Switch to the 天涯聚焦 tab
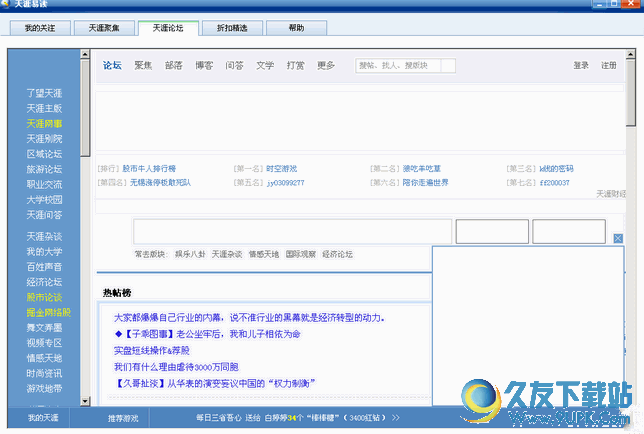The image size is (644, 434). [104, 28]
